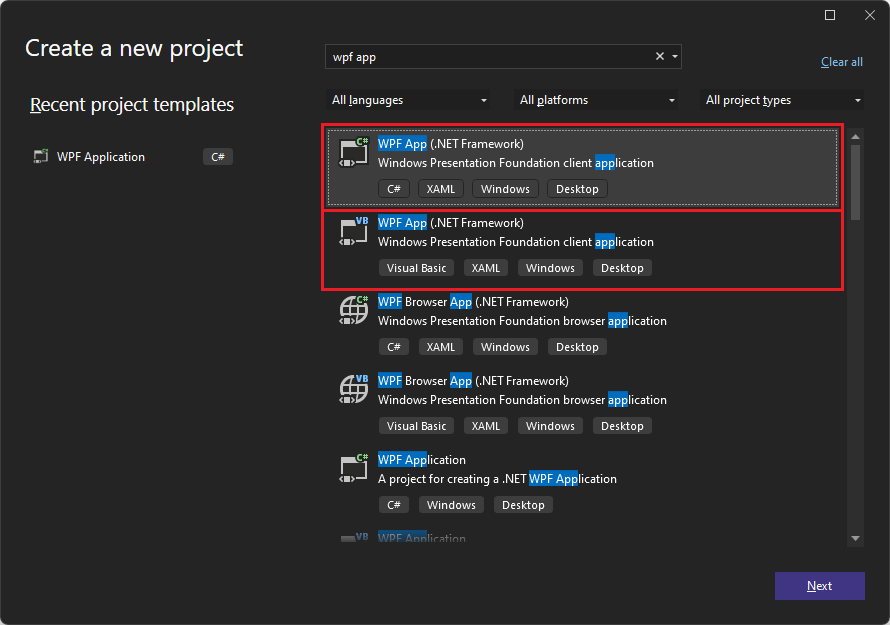Image resolution: width=890 pixels, height=625 pixels.
Task: Click the VB WPF Browser App globe icon
Action: [x=353, y=389]
